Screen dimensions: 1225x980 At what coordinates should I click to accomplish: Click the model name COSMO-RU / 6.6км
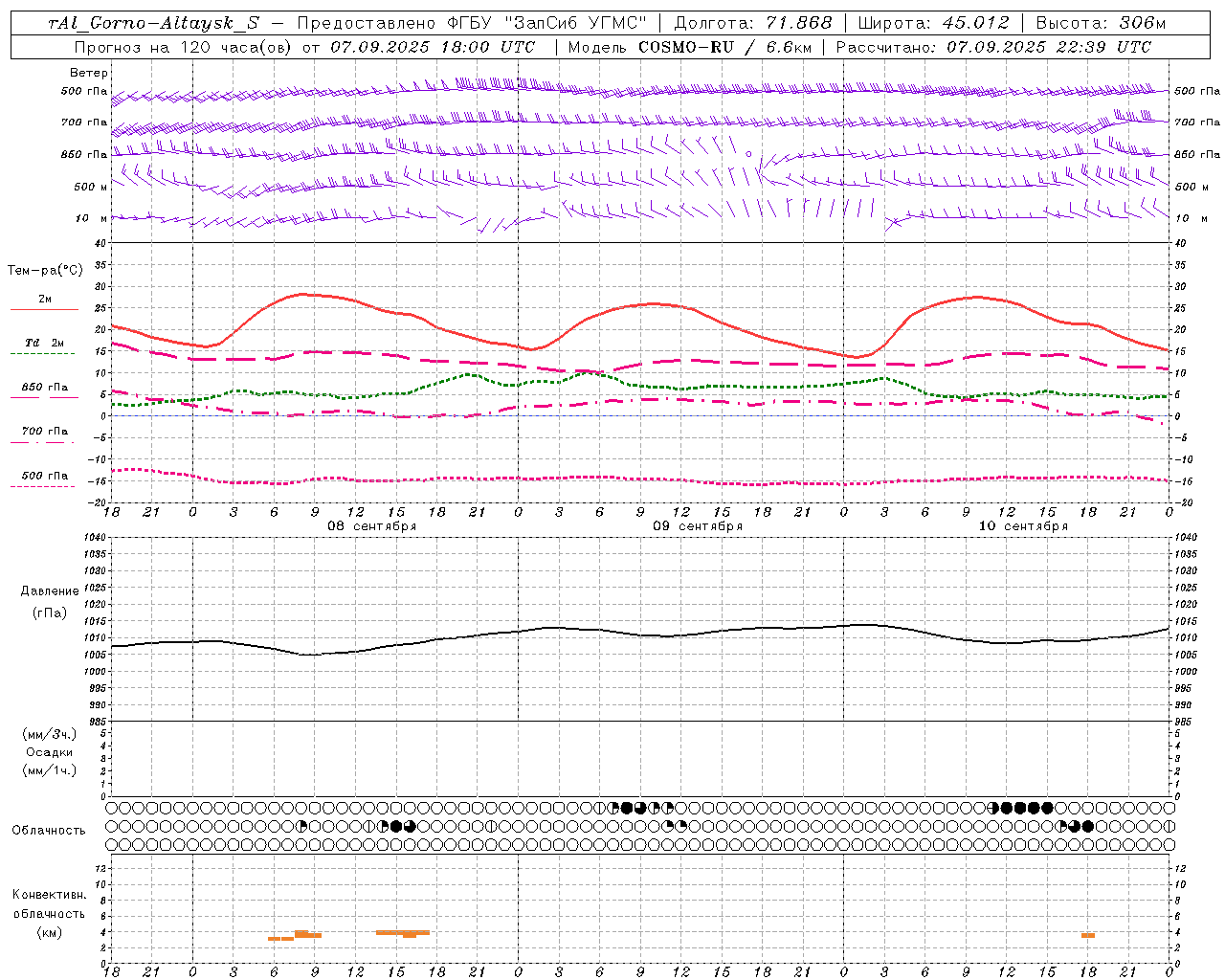[724, 47]
